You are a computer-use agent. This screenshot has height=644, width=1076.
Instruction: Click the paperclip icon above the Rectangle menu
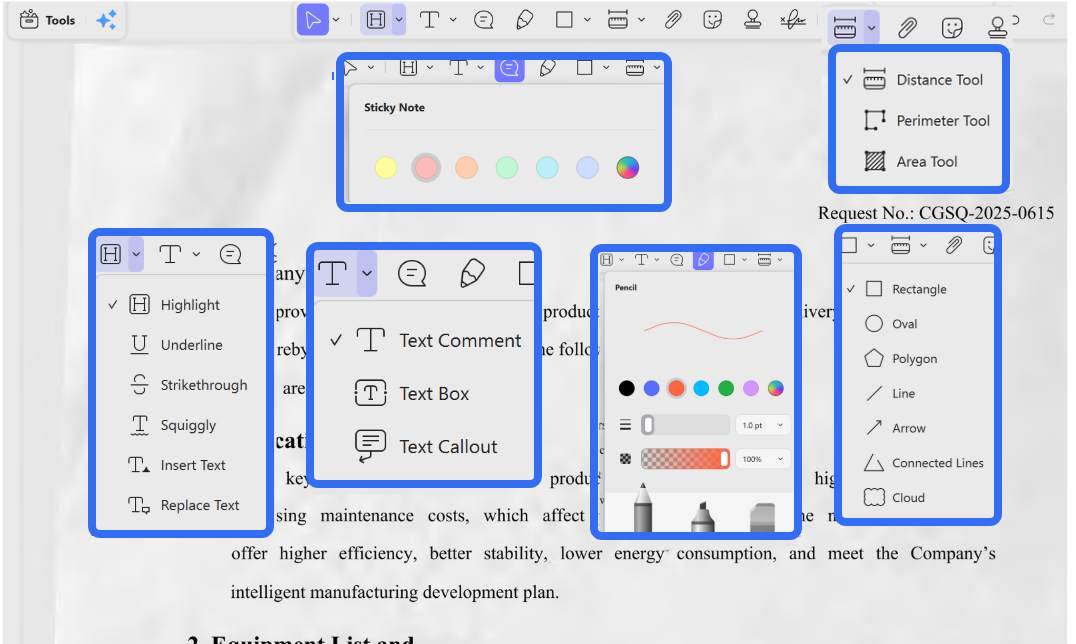pos(953,245)
